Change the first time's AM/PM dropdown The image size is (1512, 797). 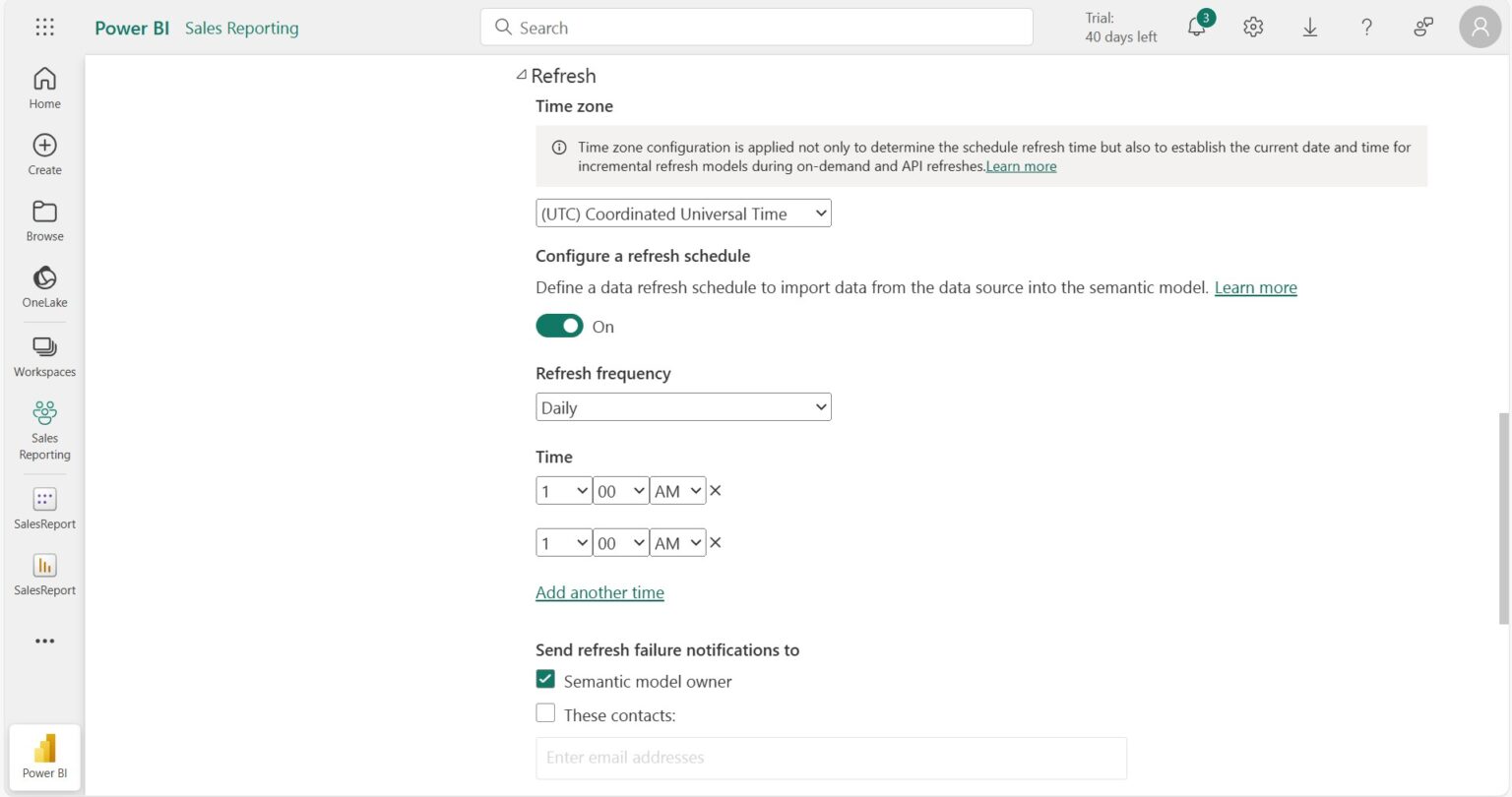[677, 490]
